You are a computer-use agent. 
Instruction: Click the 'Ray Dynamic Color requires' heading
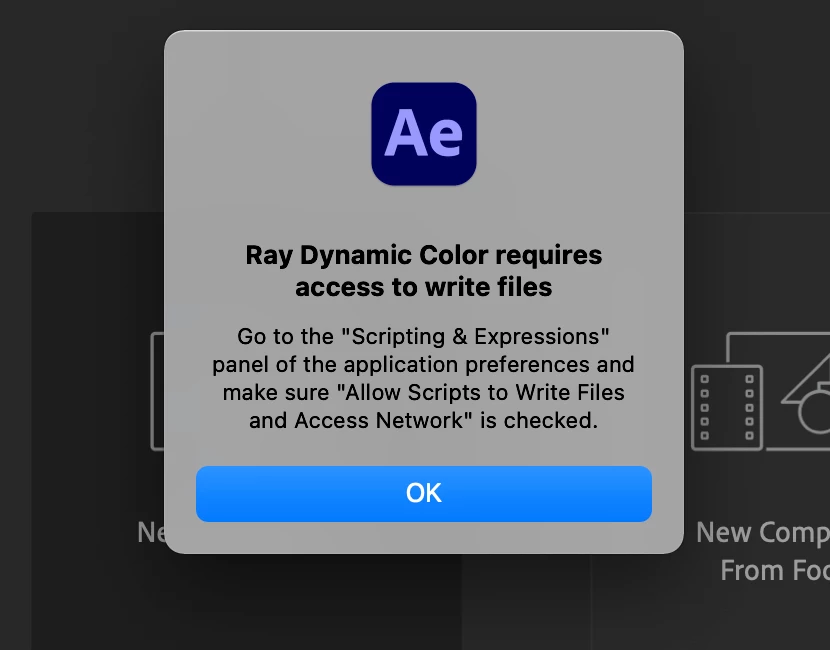click(423, 255)
